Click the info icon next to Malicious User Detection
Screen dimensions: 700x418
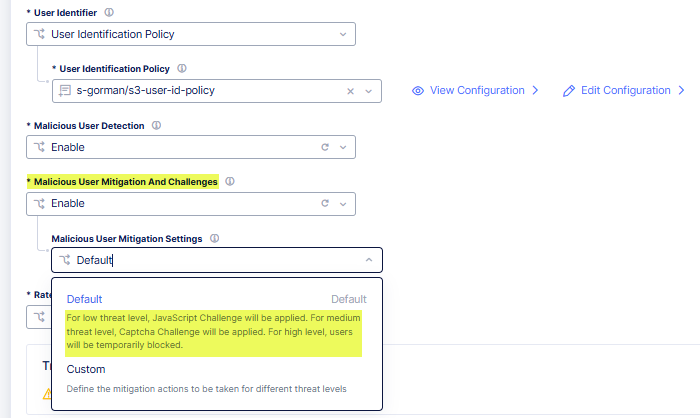tap(158, 126)
